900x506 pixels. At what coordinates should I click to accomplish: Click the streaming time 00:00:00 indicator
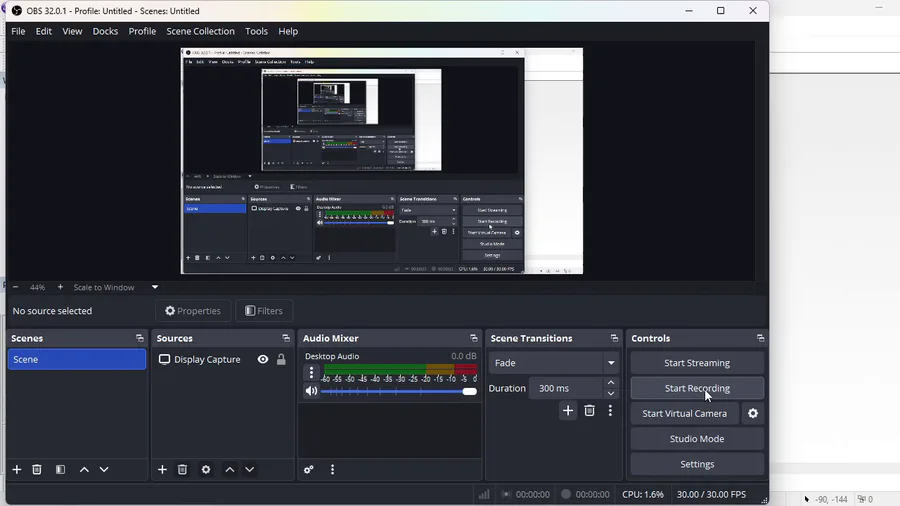pyautogui.click(x=532, y=494)
